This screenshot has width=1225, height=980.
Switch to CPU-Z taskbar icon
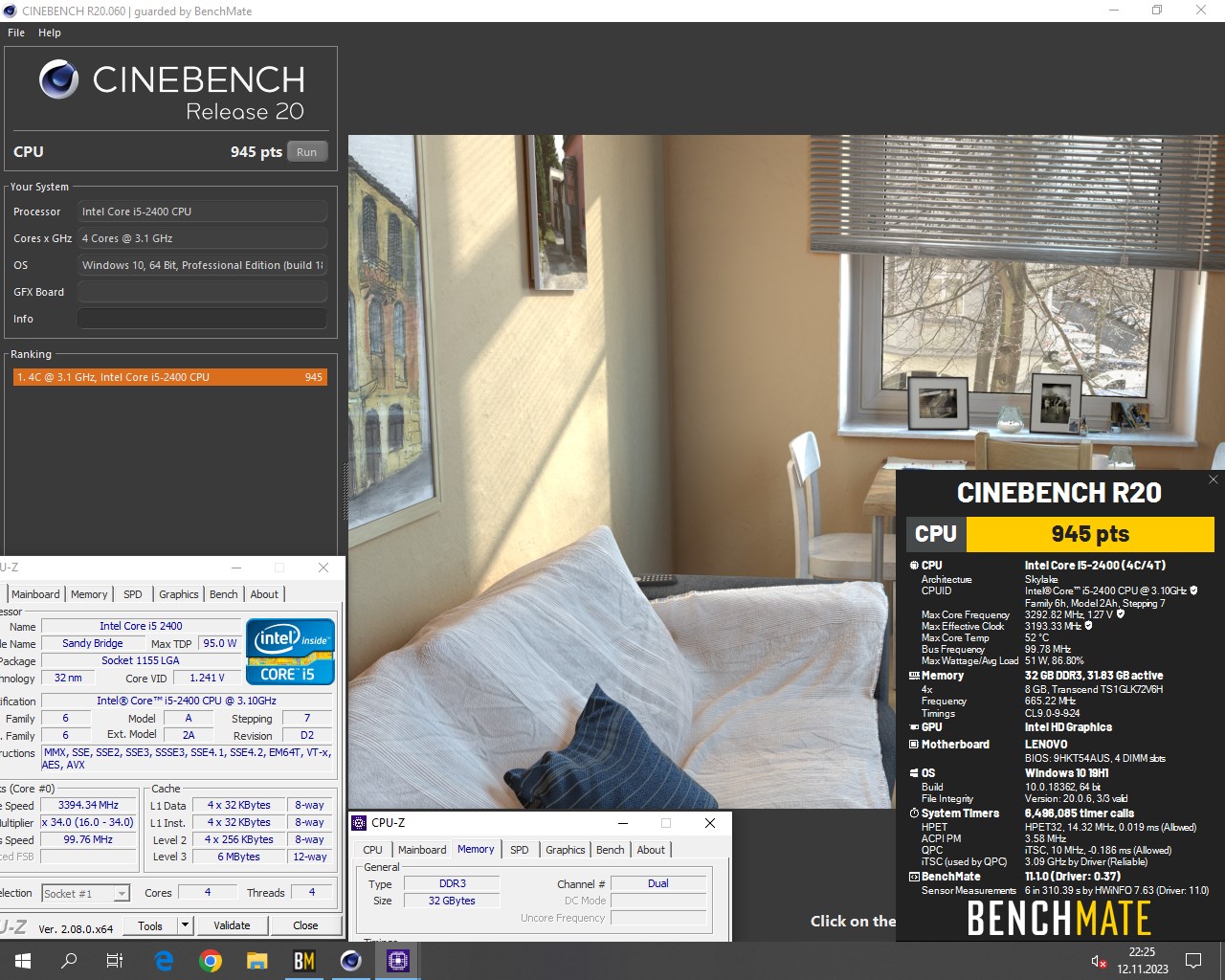pyautogui.click(x=398, y=961)
